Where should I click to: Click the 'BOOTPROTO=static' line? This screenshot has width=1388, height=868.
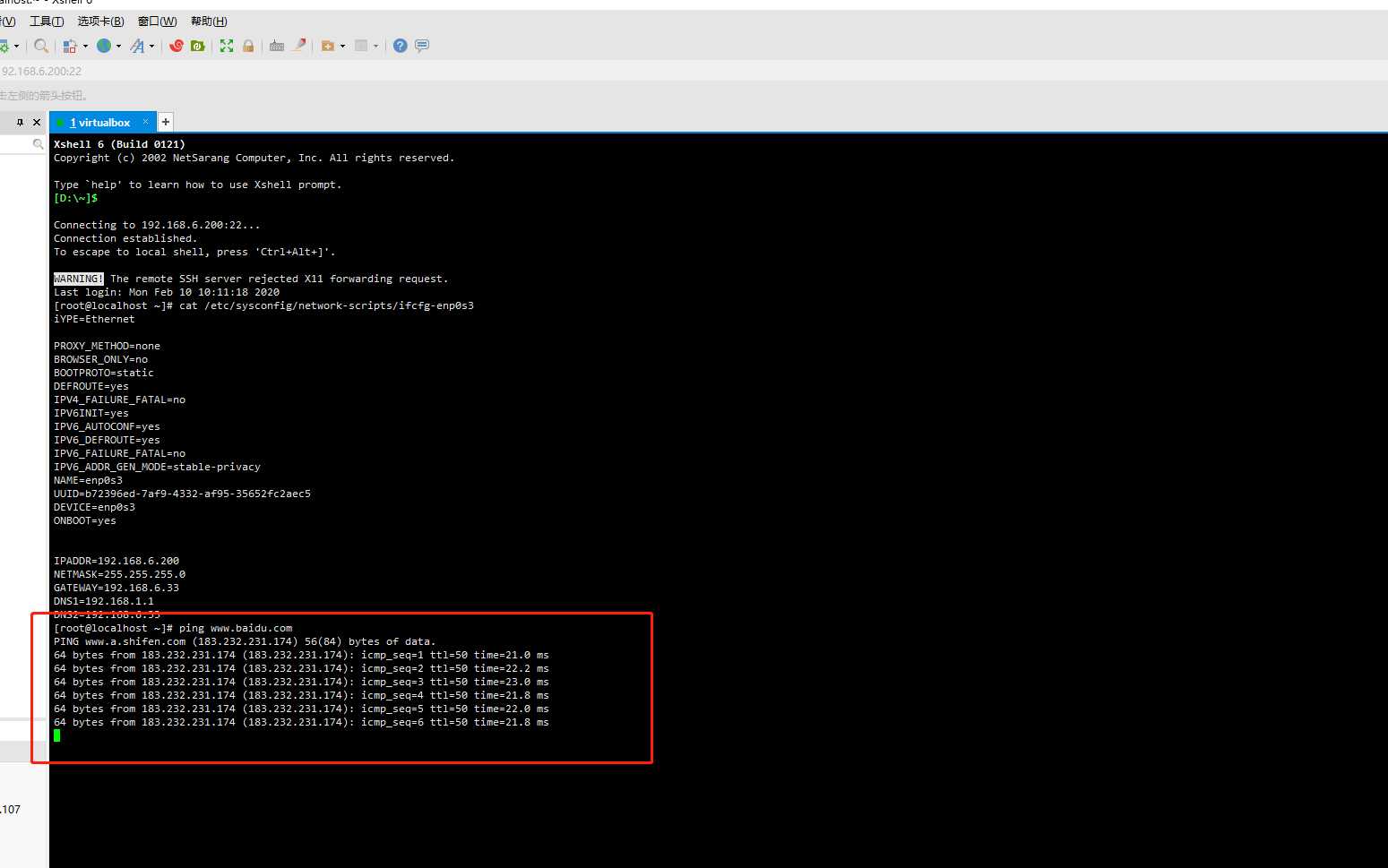pyautogui.click(x=104, y=373)
